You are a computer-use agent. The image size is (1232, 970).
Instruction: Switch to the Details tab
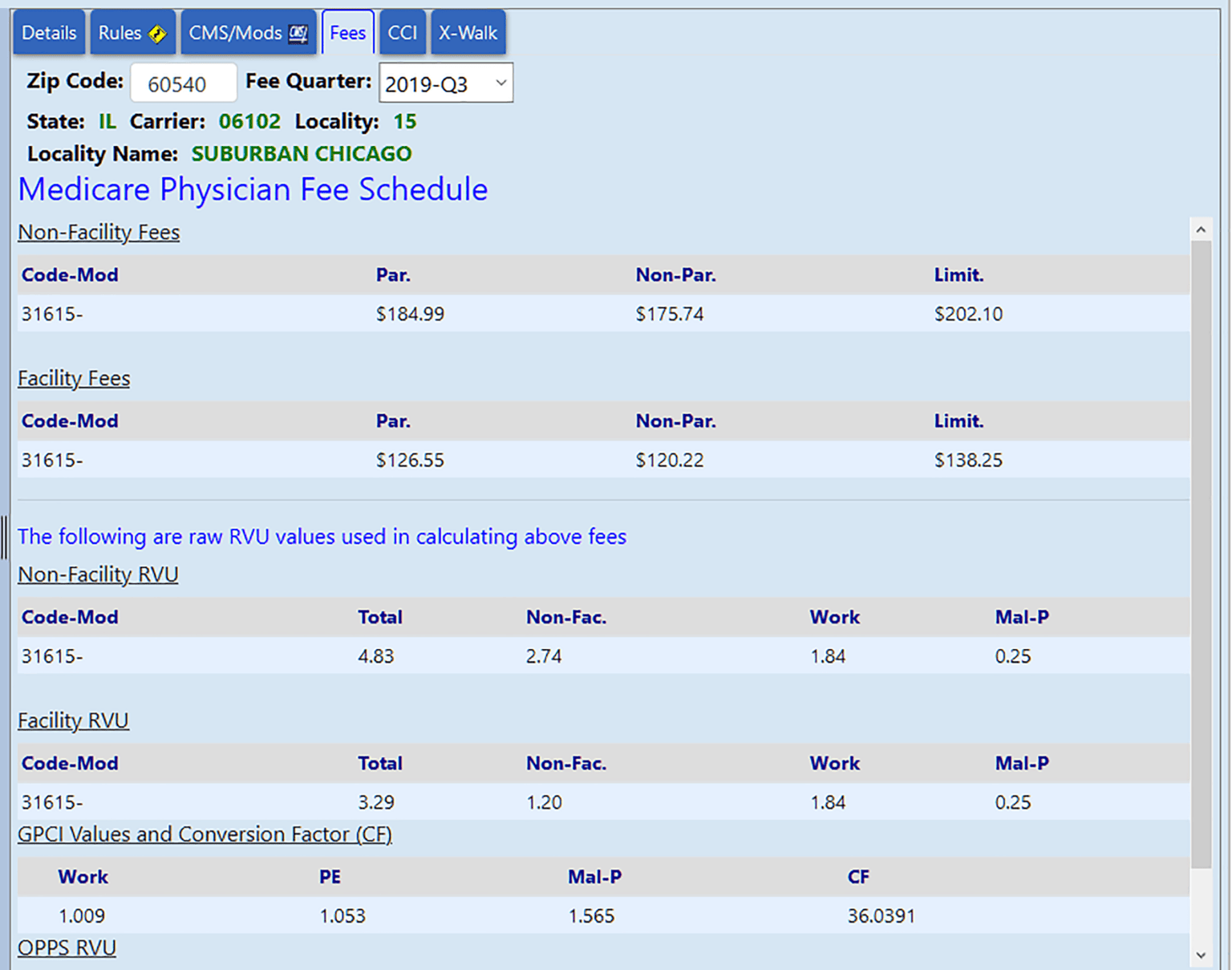tap(49, 32)
